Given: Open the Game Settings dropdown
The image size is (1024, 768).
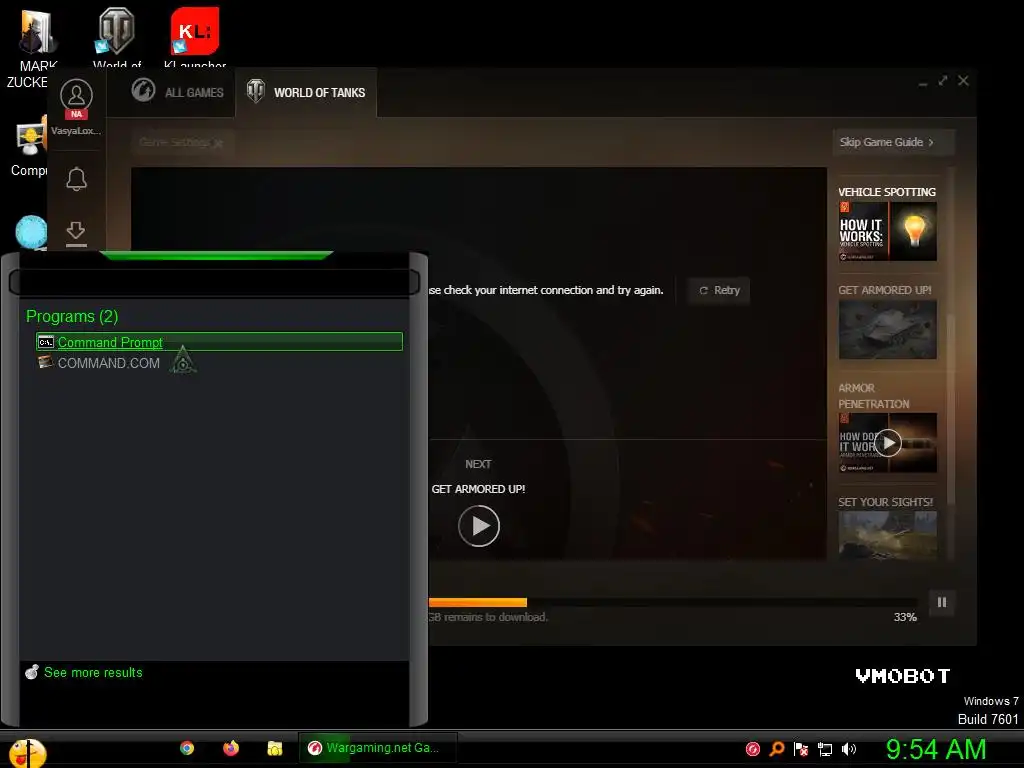Looking at the screenshot, I should tap(181, 142).
